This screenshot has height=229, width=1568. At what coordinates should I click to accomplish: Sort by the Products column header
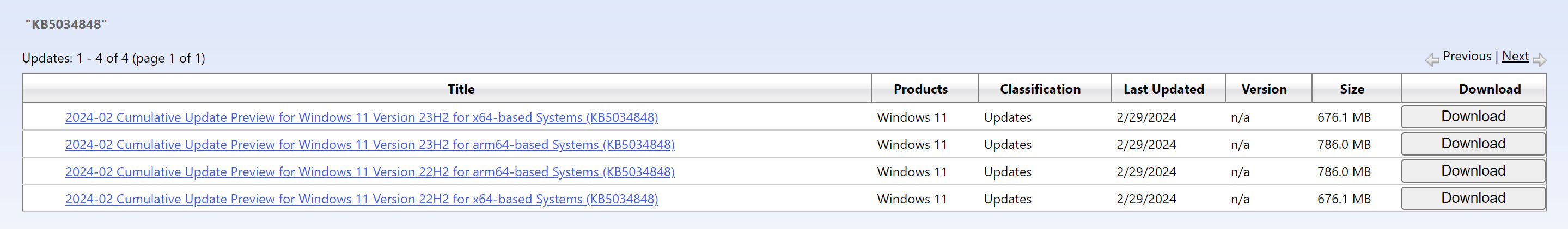920,89
